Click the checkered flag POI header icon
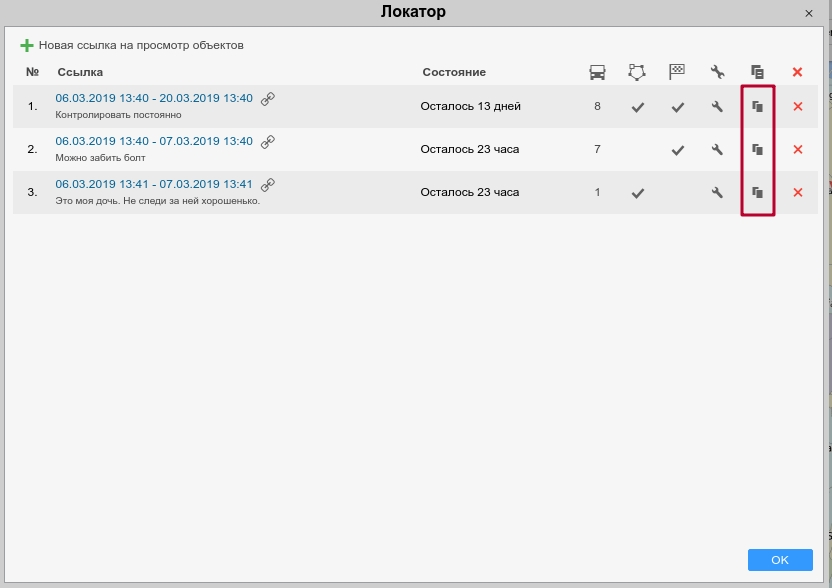 point(677,71)
